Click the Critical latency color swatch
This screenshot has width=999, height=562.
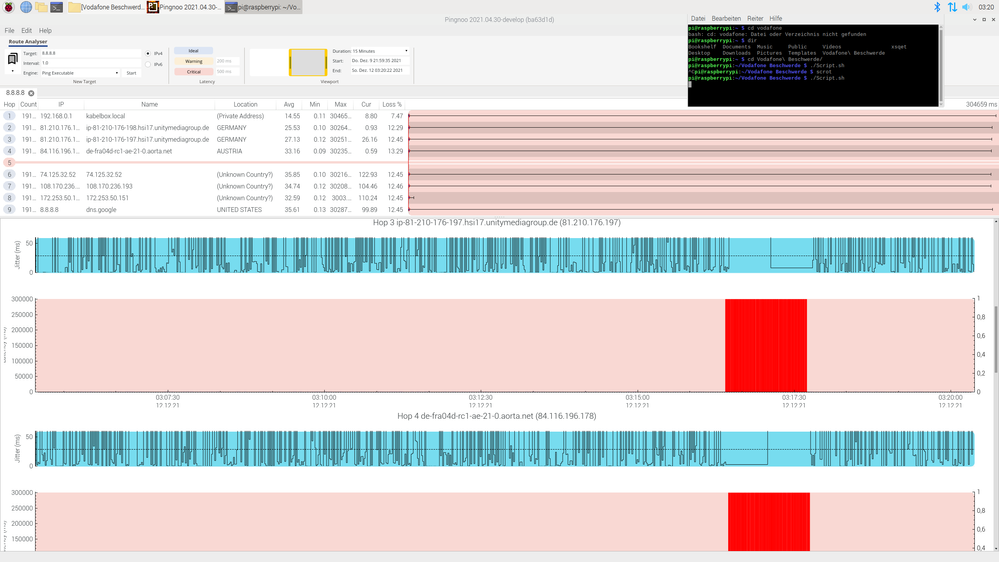(x=194, y=72)
